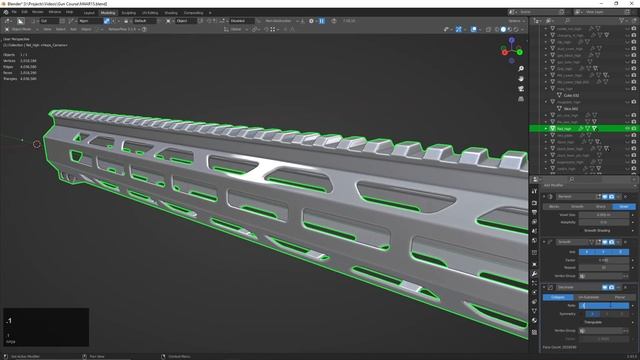
Task: Select Voxel mode in Remesh modifier
Action: [x=624, y=207]
